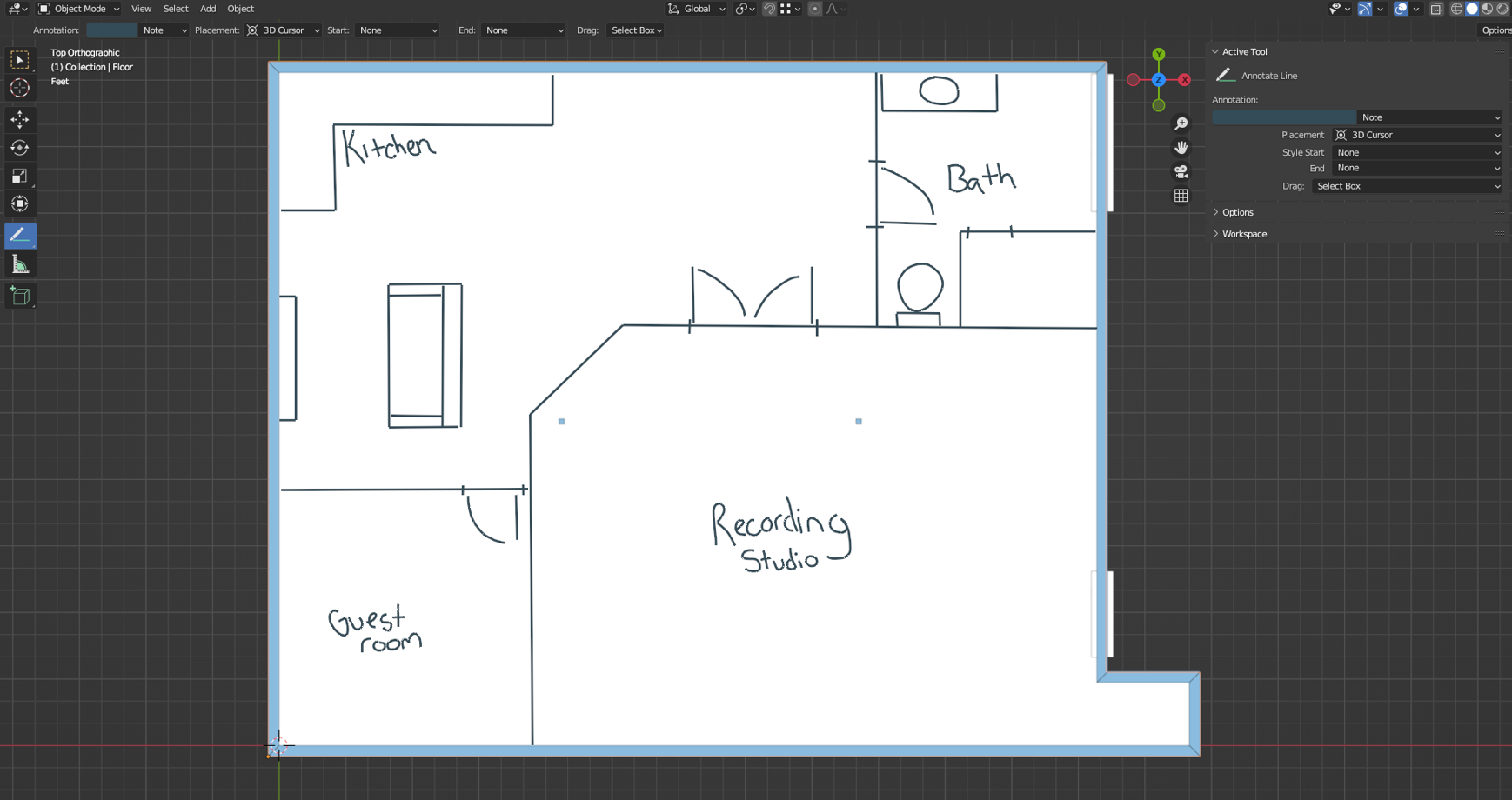Open header annotation layer Note dropdown

point(164,30)
